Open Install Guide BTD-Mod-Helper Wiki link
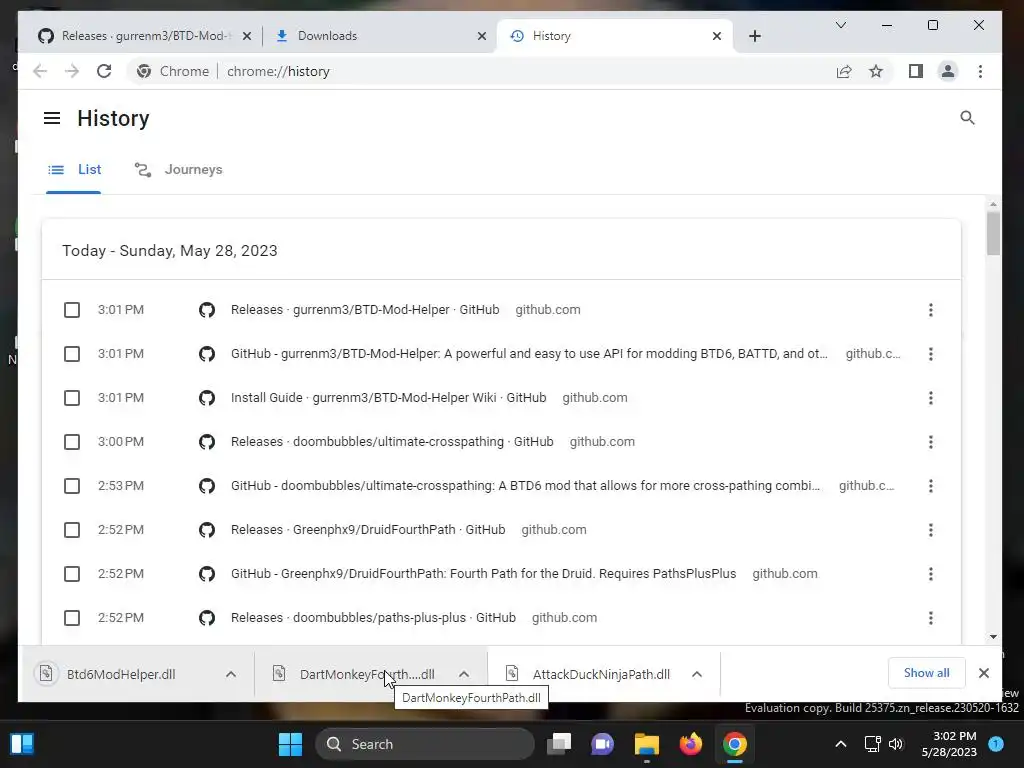Image resolution: width=1024 pixels, height=768 pixels. click(389, 398)
